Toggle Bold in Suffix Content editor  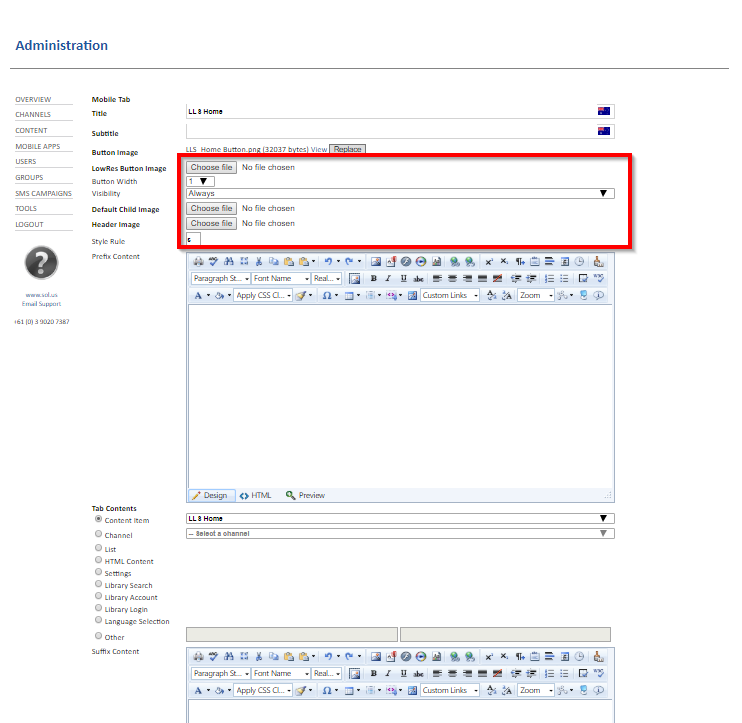point(373,673)
